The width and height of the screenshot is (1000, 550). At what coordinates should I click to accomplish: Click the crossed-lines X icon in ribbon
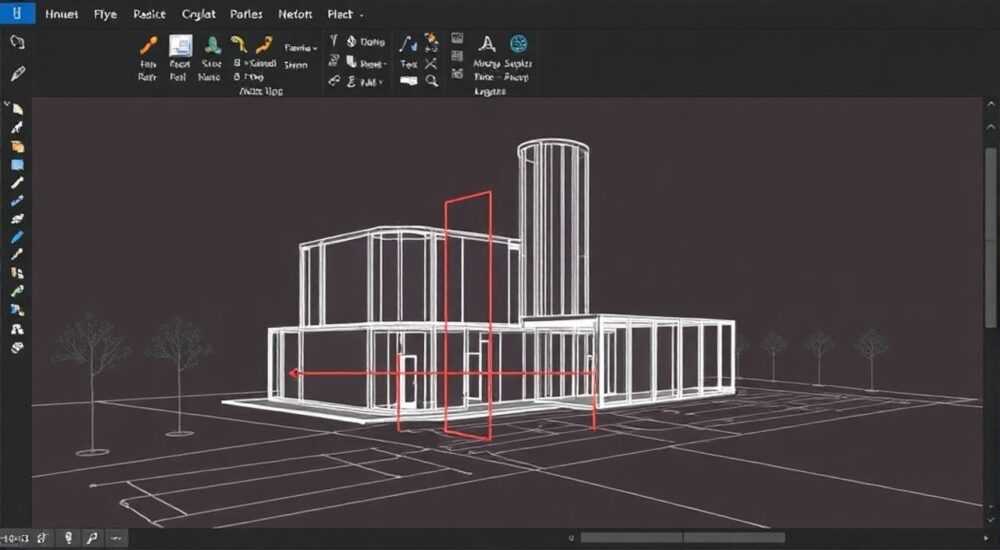click(x=430, y=63)
